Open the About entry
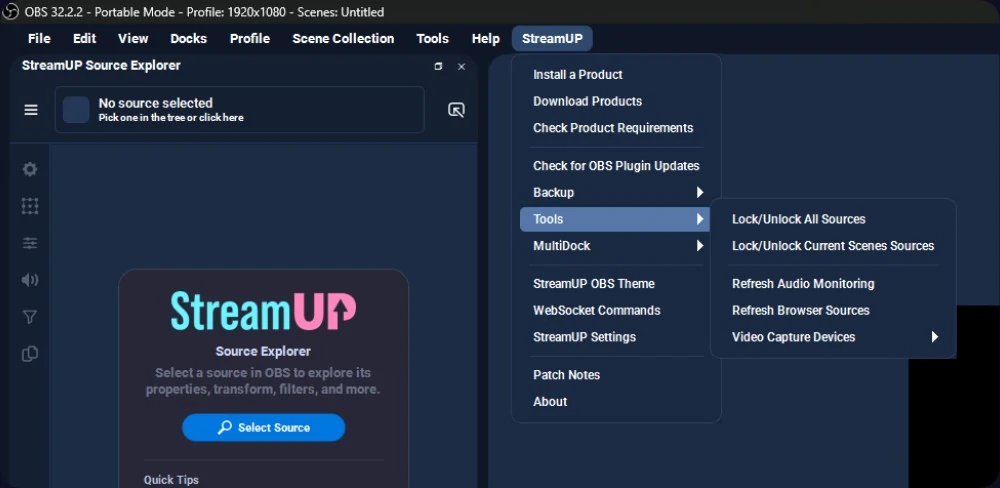Image resolution: width=1000 pixels, height=488 pixels. [x=616, y=402]
